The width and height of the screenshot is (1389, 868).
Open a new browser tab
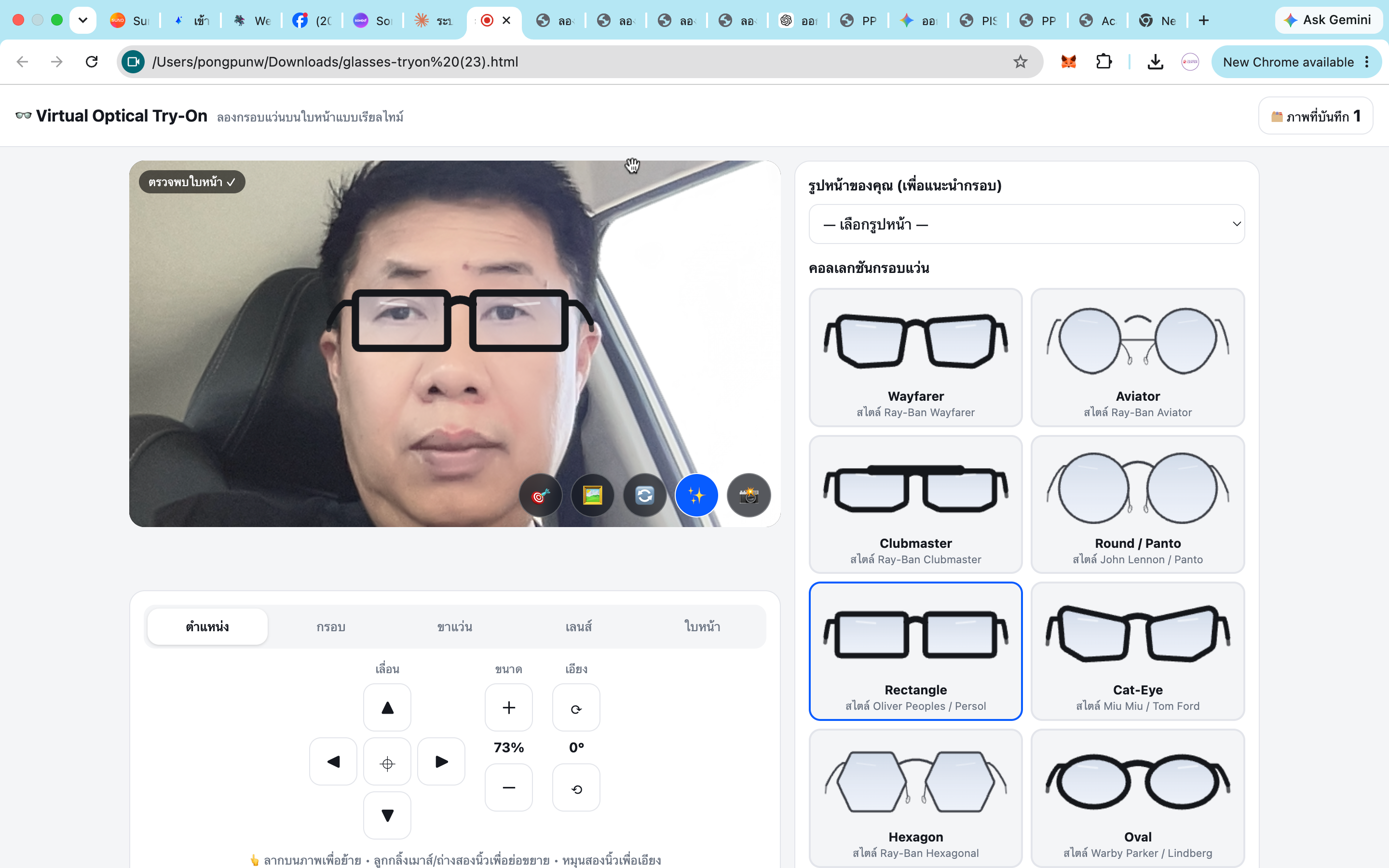tap(1204, 21)
